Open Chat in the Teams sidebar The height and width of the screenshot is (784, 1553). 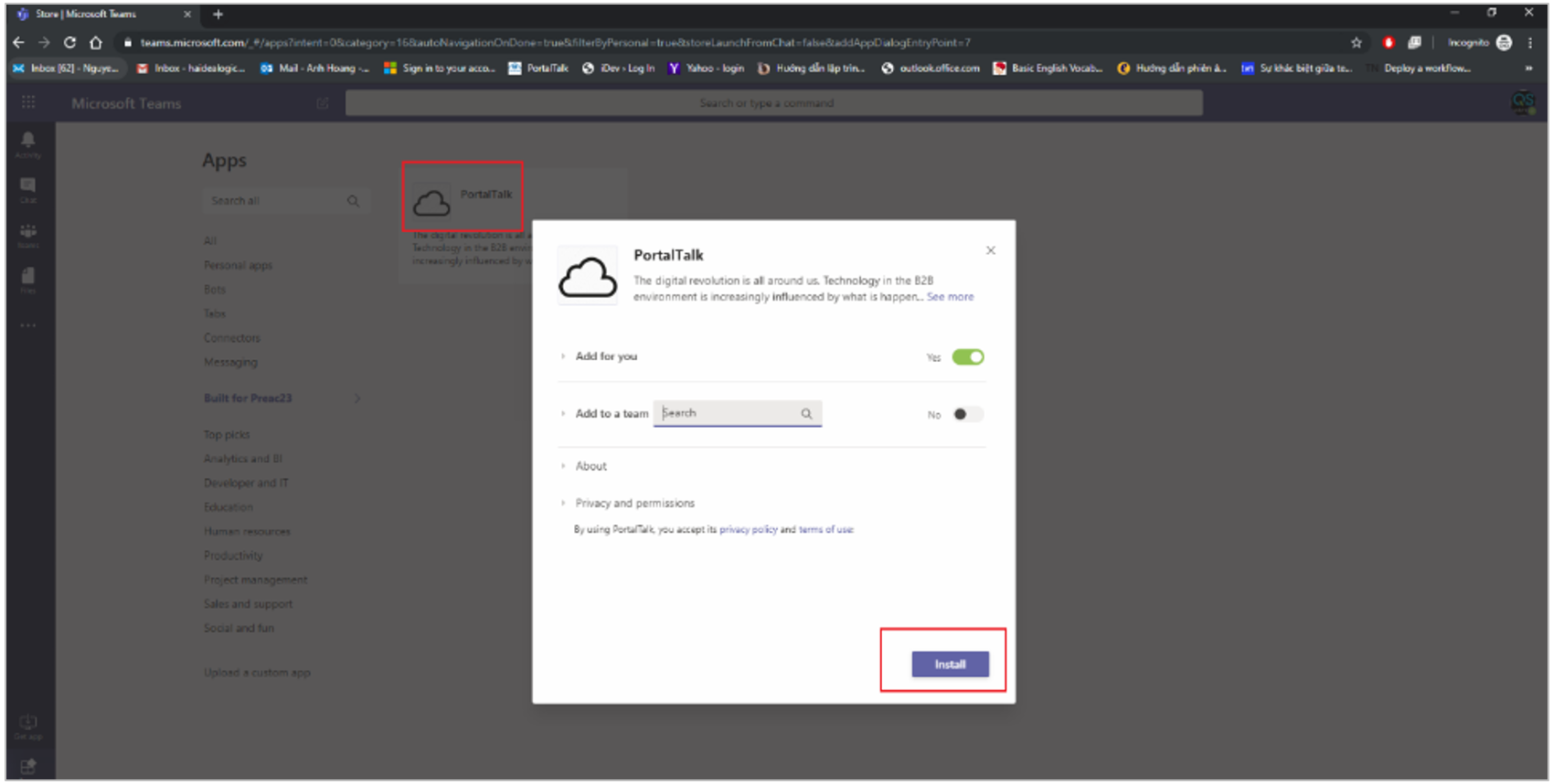point(28,189)
